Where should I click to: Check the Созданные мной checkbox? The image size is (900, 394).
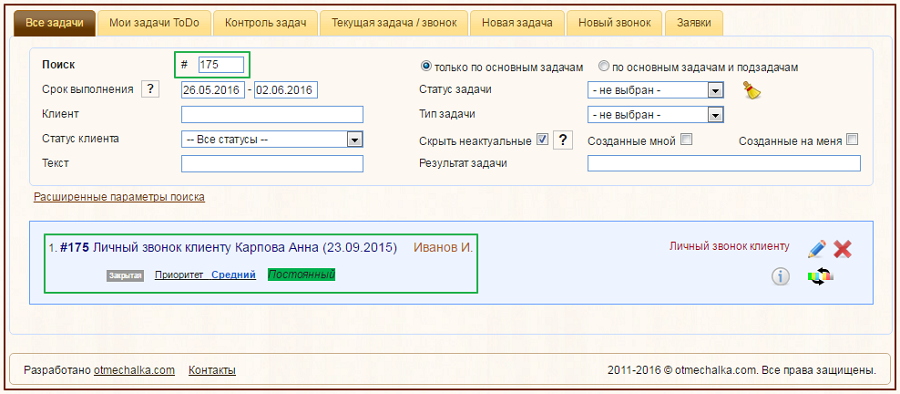point(686,139)
